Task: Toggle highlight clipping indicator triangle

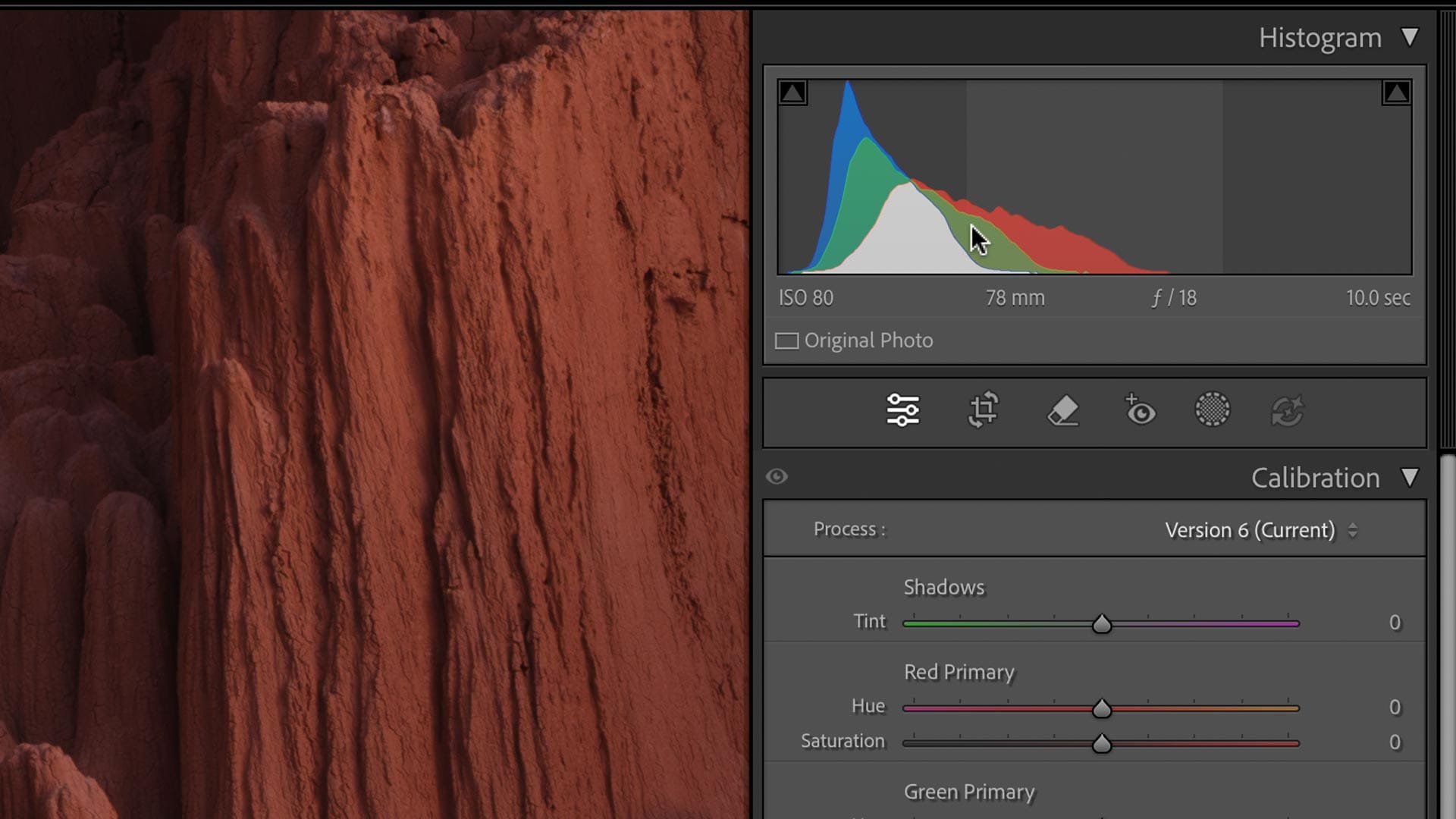Action: [1396, 93]
